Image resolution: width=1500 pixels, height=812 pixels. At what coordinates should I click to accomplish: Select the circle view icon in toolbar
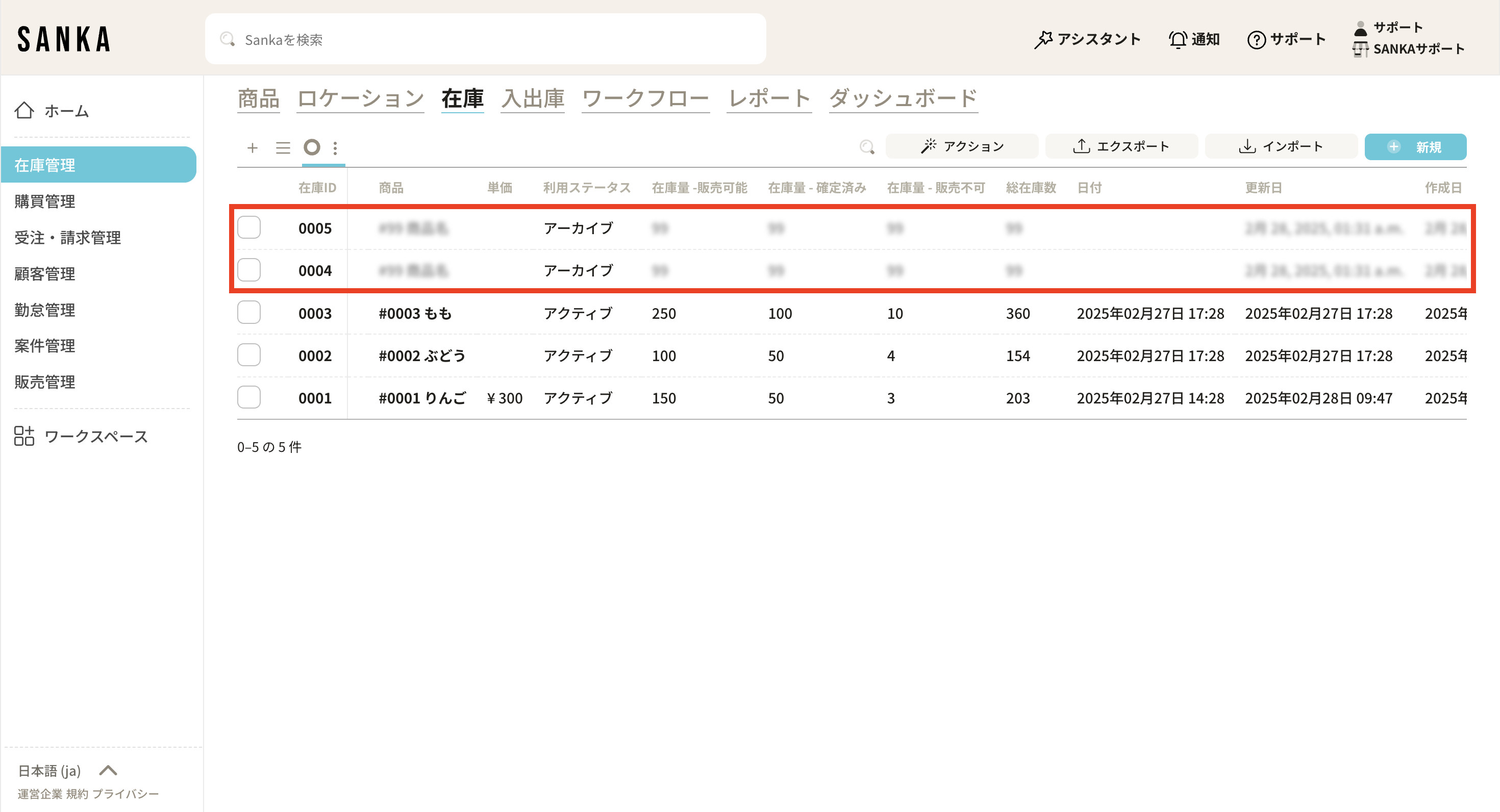click(312, 147)
